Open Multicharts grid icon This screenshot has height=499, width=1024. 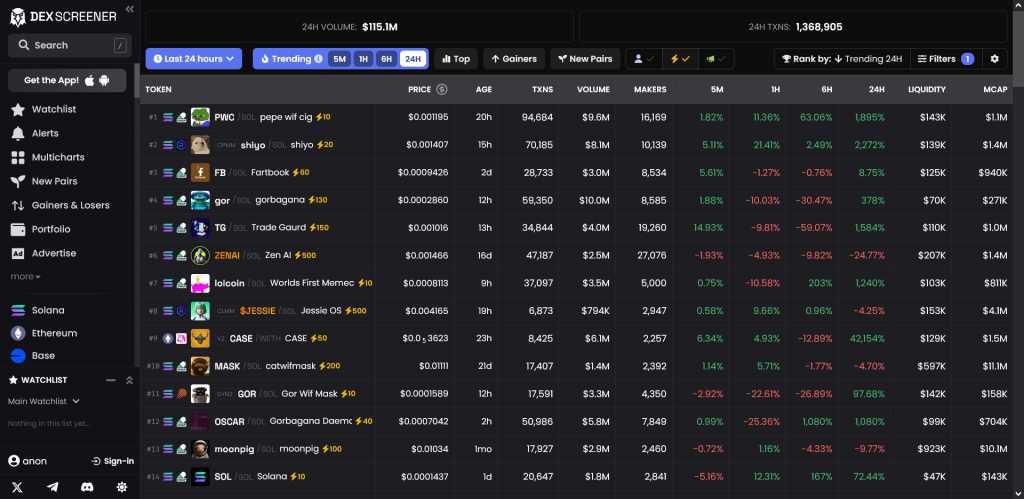click(x=18, y=157)
